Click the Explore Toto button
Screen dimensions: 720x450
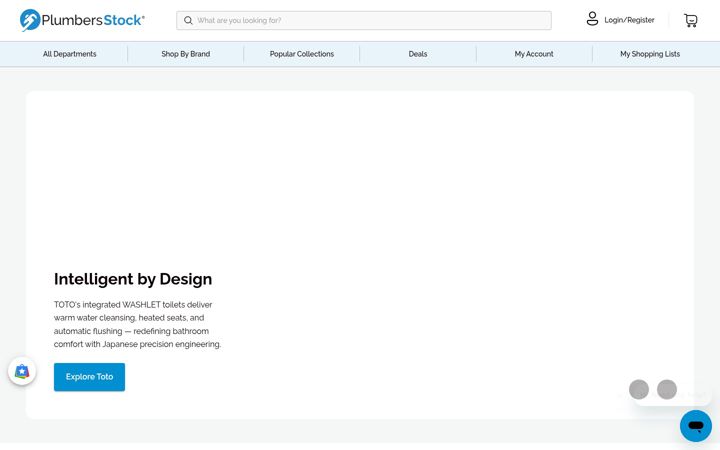click(89, 377)
